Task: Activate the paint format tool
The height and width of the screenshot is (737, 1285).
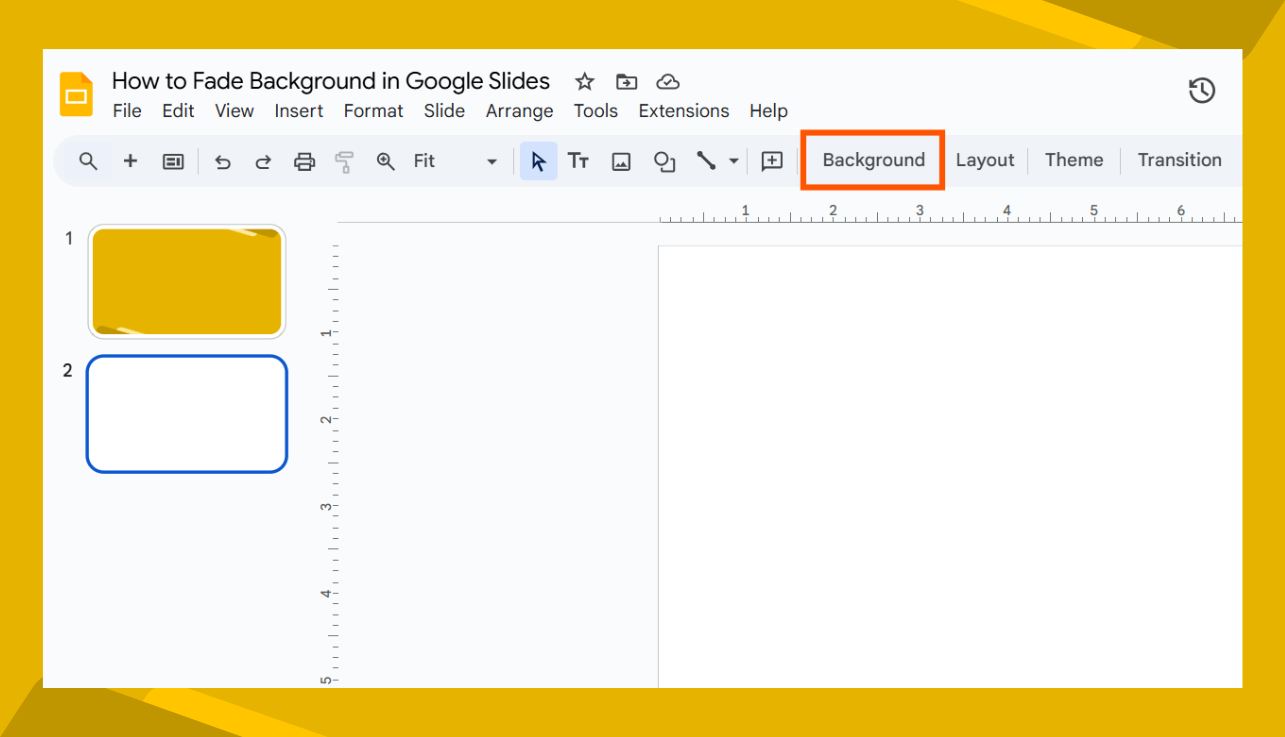Action: (344, 160)
